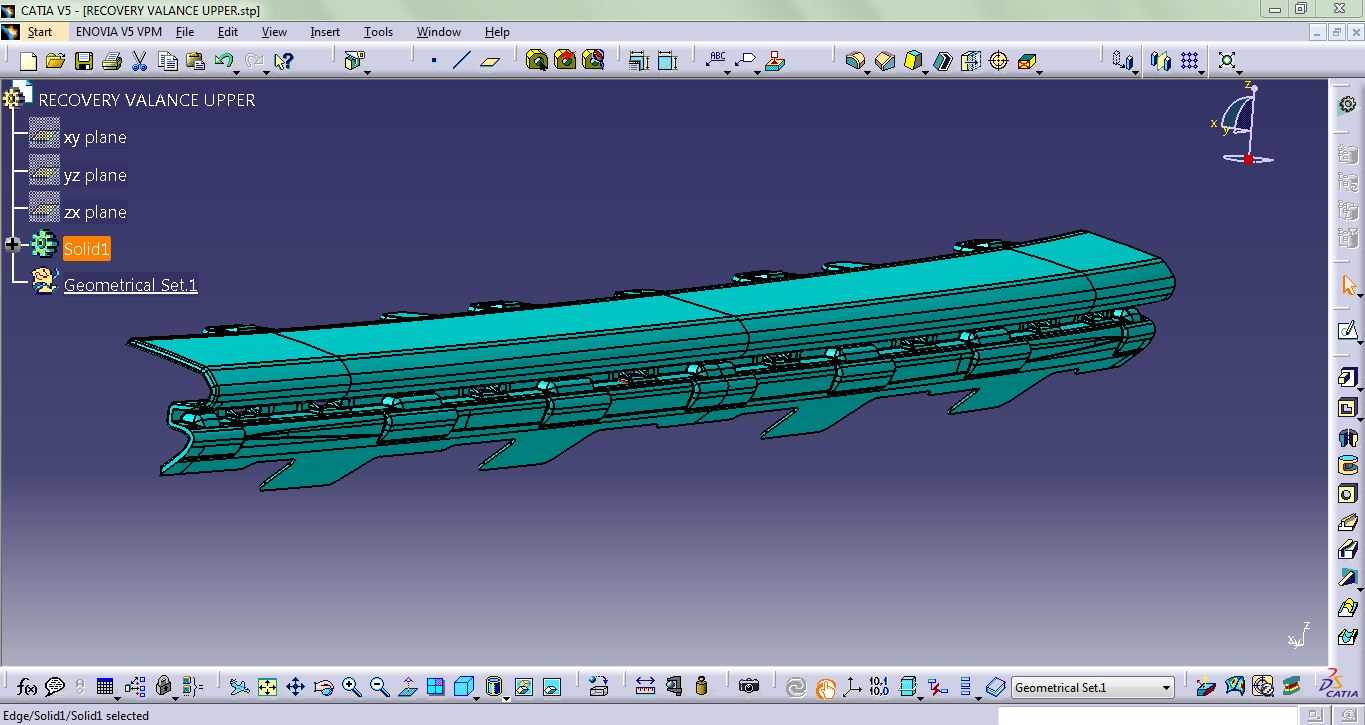This screenshot has height=725, width=1365.
Task: Click the Capture camera icon
Action: click(x=749, y=686)
